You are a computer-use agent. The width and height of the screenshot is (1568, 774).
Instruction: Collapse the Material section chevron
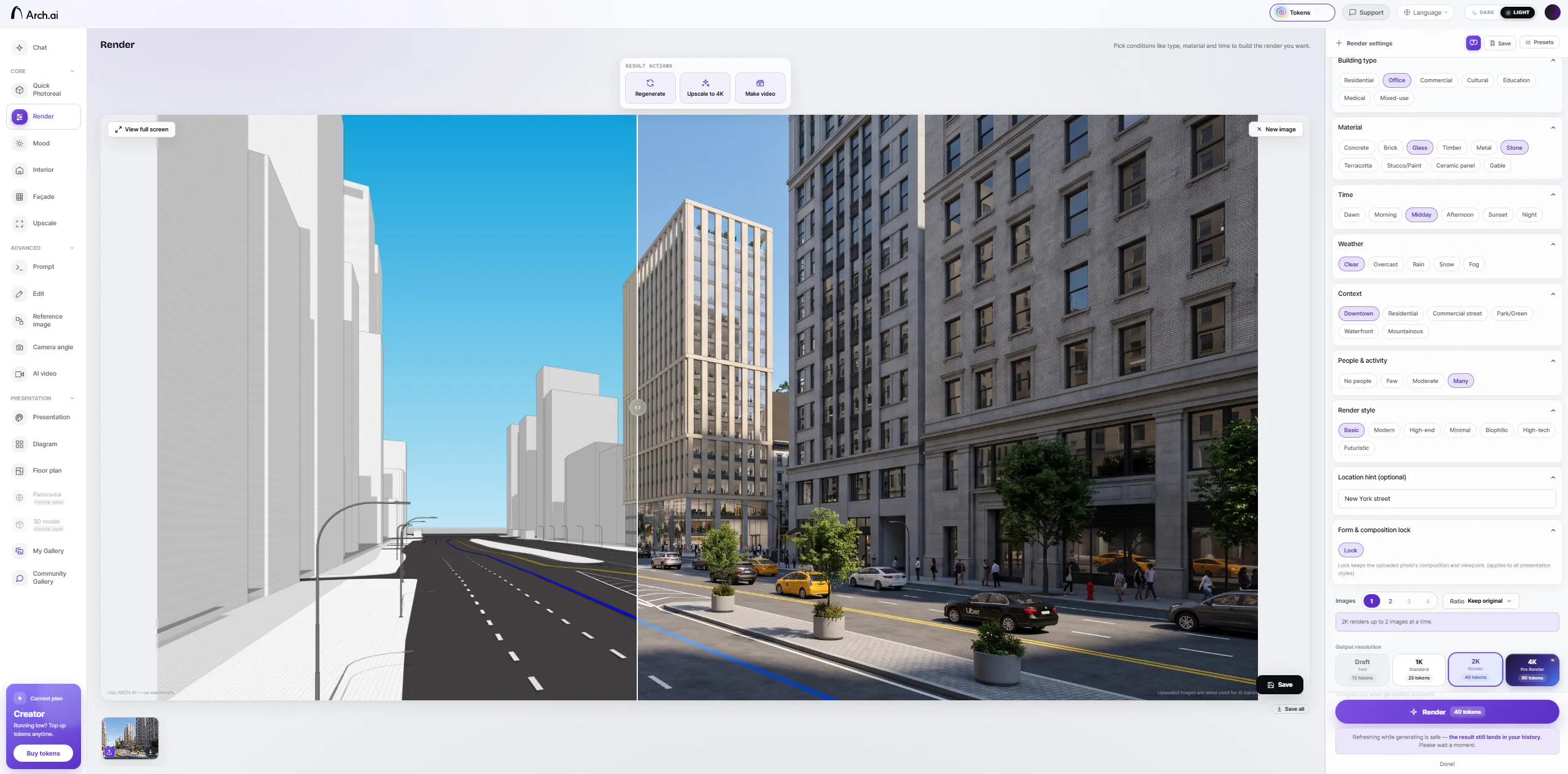[1553, 128]
